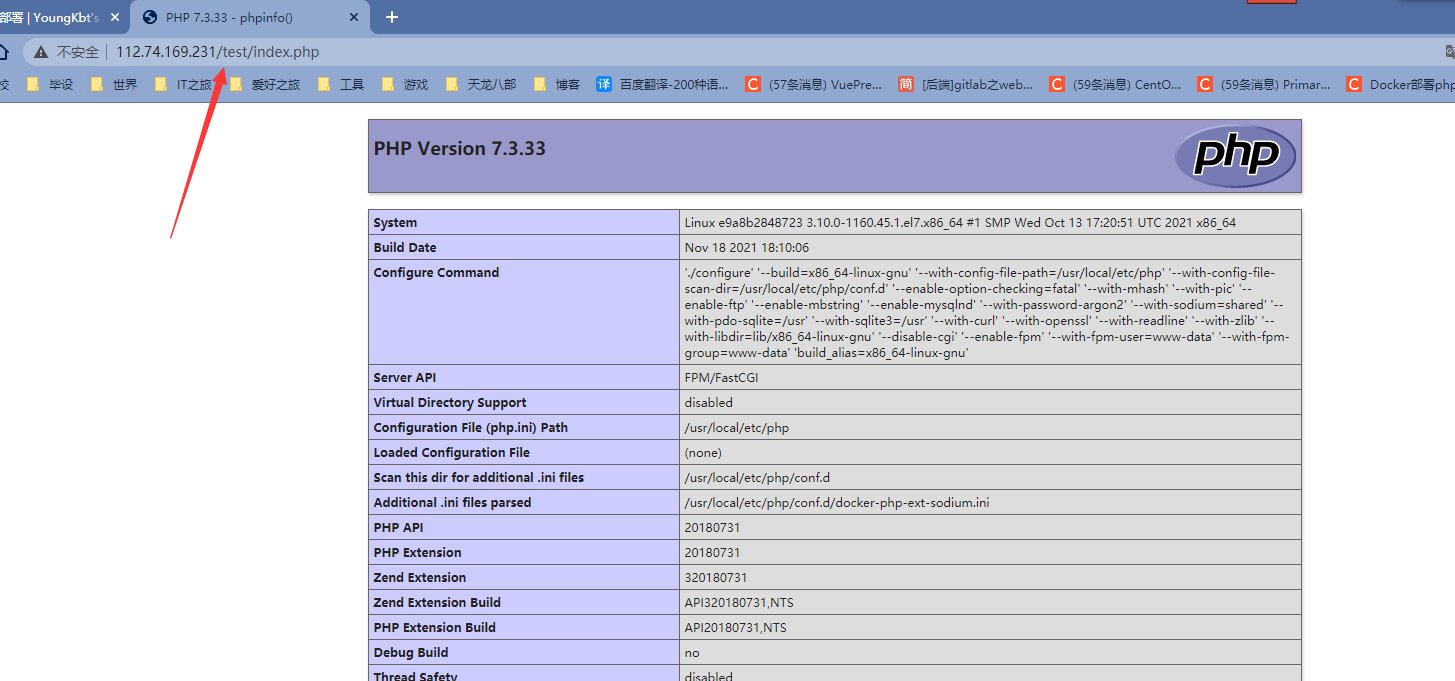1455x681 pixels.
Task: Open the 爱好之旅 bookmark folder
Action: click(265, 85)
